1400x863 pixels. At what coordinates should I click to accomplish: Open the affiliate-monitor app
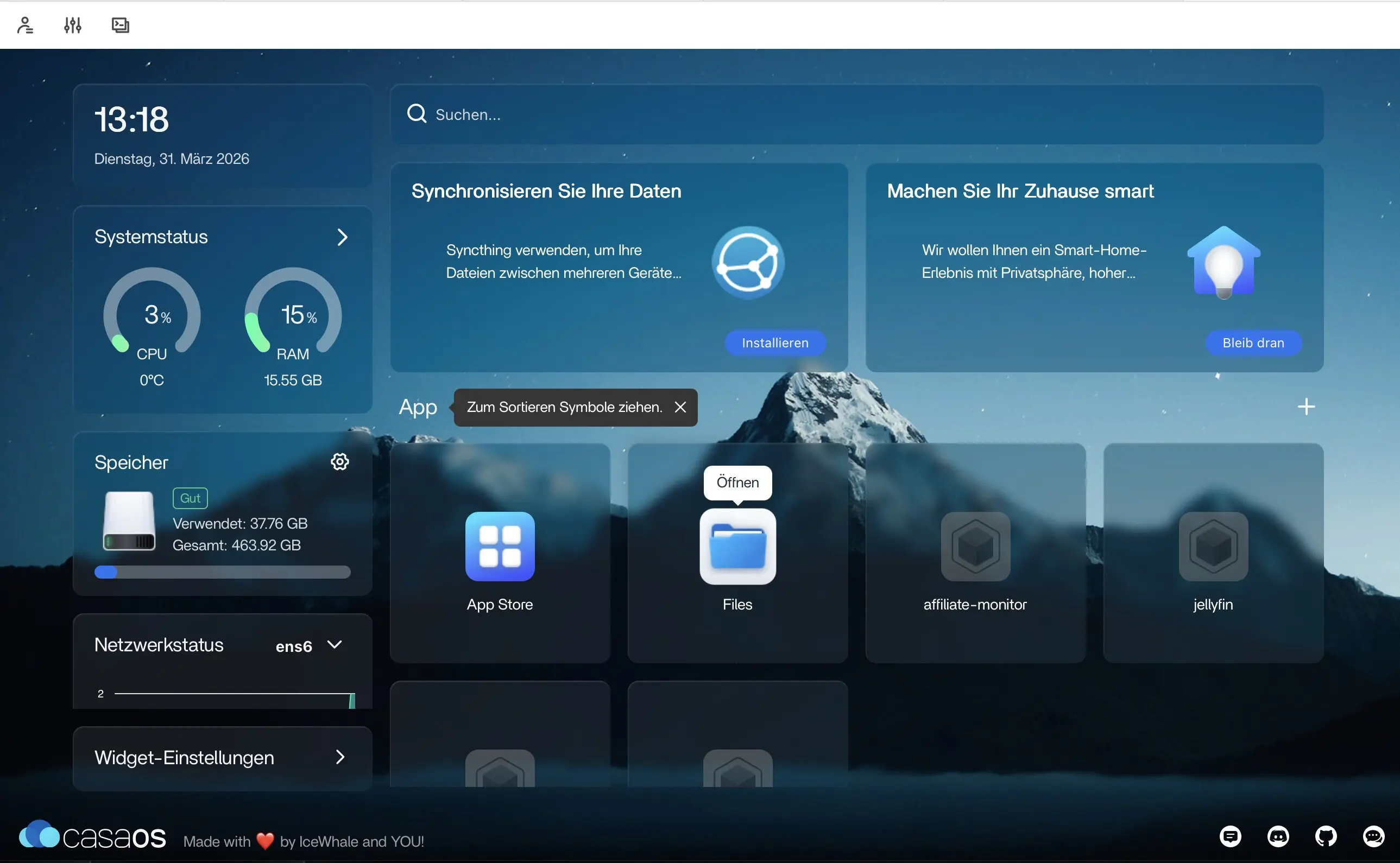tap(975, 546)
